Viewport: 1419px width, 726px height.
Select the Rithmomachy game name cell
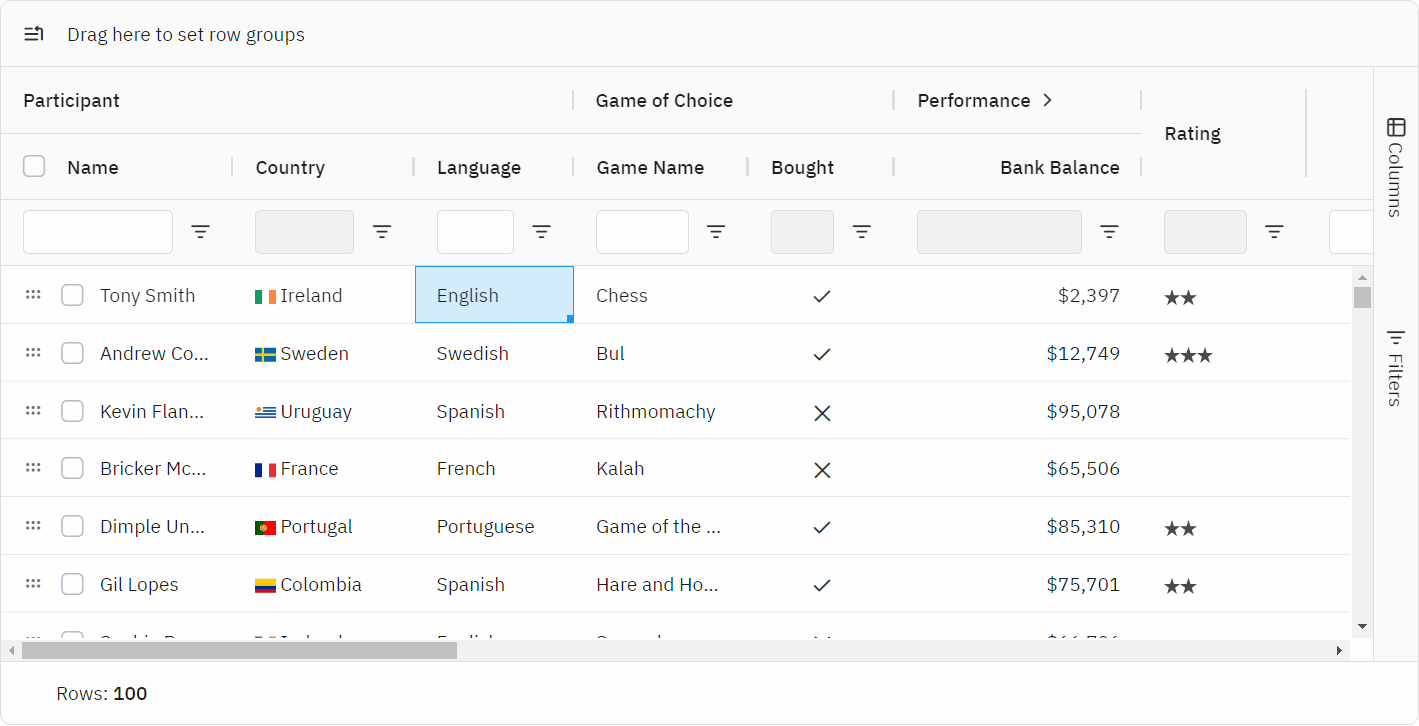coord(656,412)
